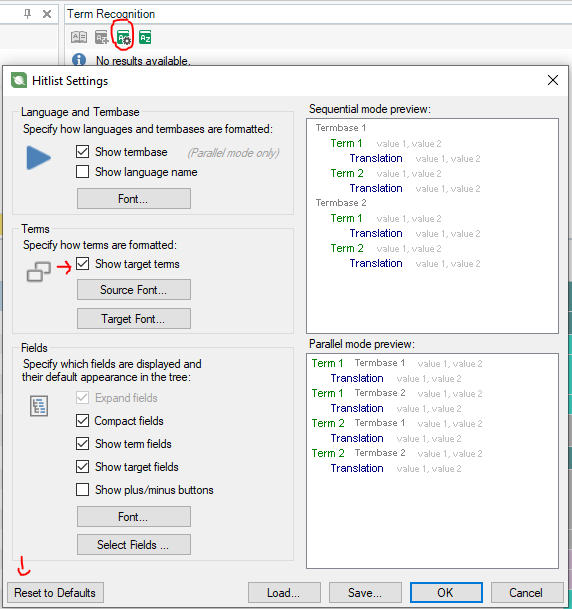Click the Target Font button

[134, 318]
